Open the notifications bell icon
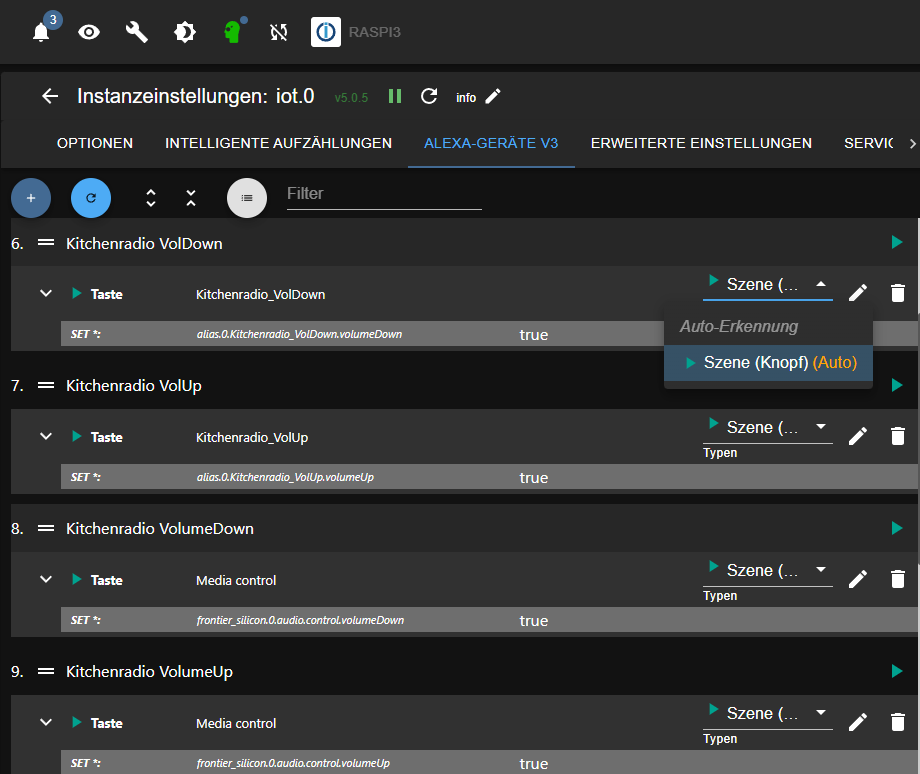Image resolution: width=920 pixels, height=774 pixels. [41, 32]
